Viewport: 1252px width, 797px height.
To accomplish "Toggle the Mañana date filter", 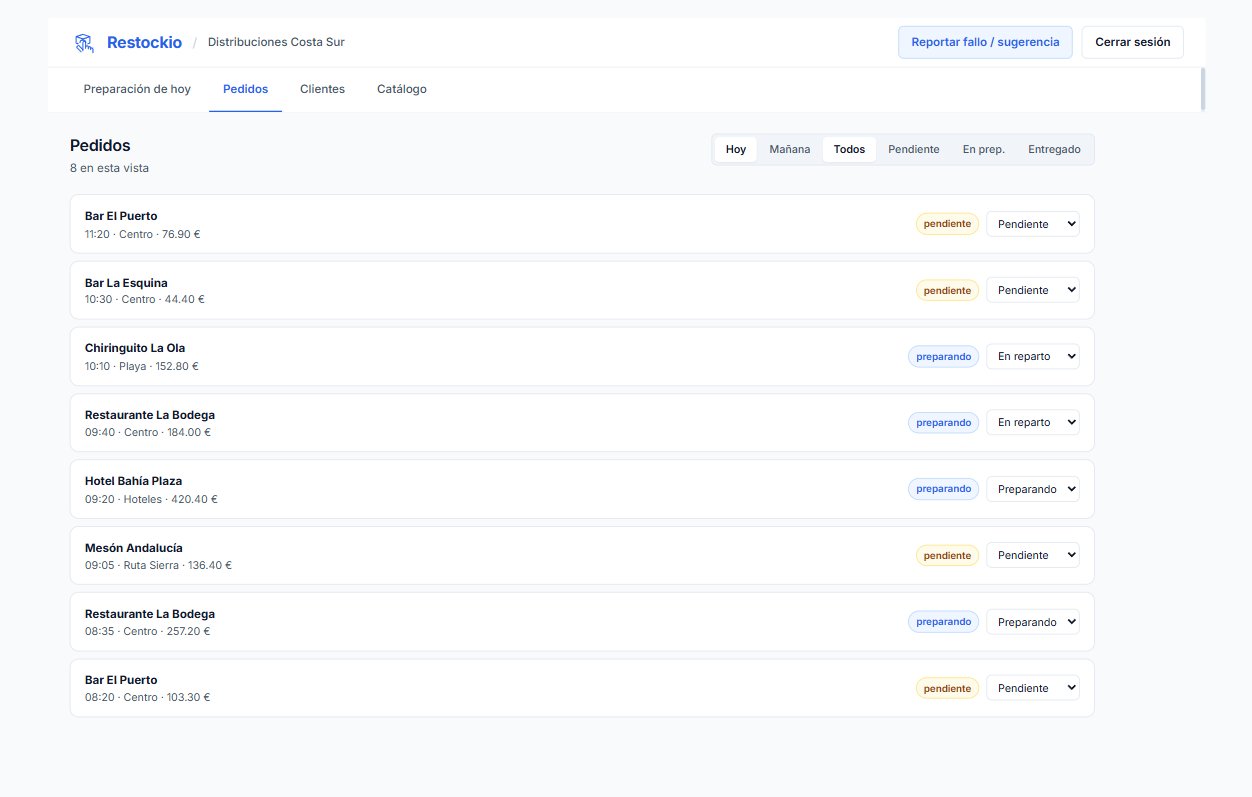I will [x=789, y=150].
